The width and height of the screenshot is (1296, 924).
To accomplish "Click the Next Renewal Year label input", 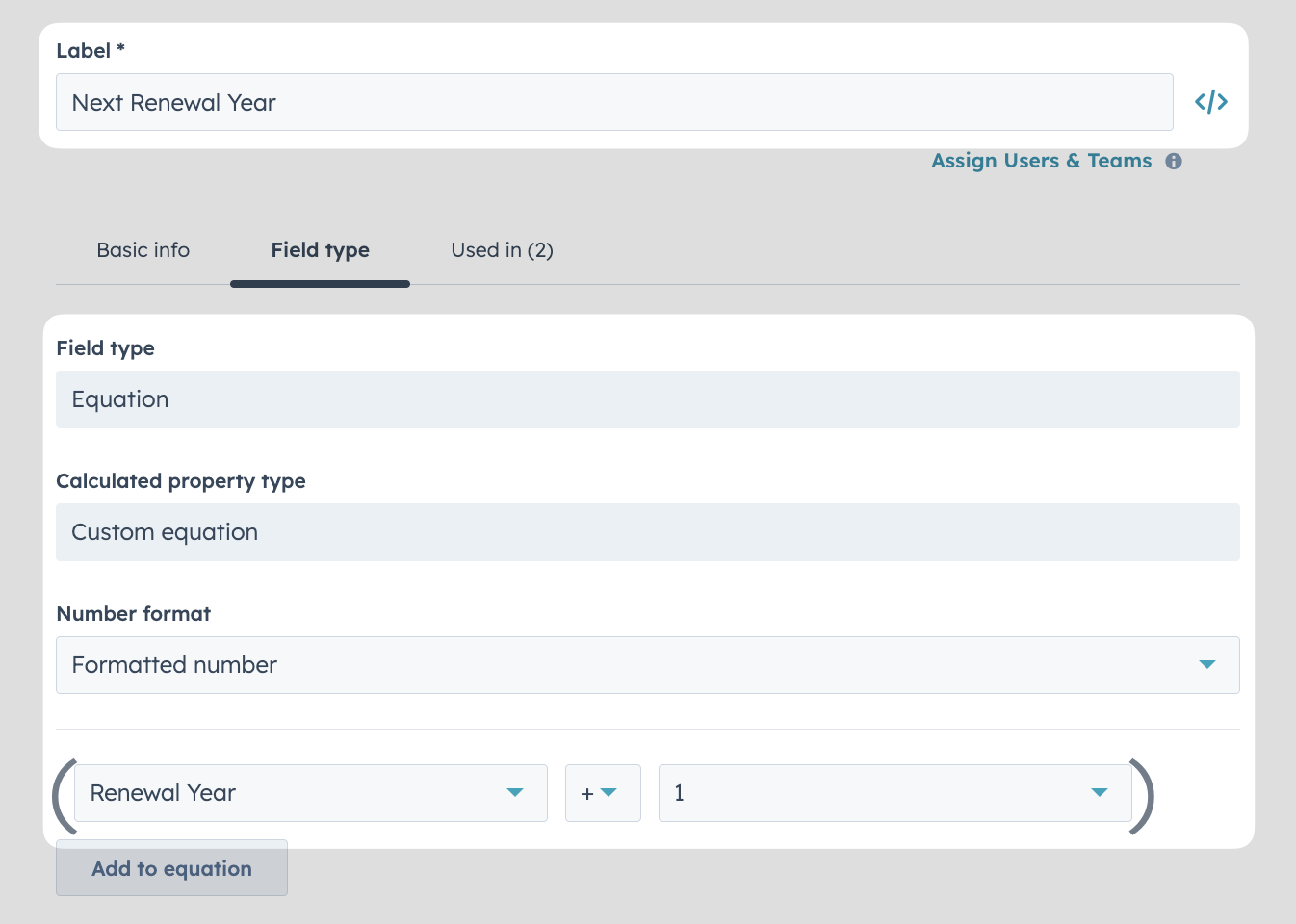I will click(x=614, y=102).
